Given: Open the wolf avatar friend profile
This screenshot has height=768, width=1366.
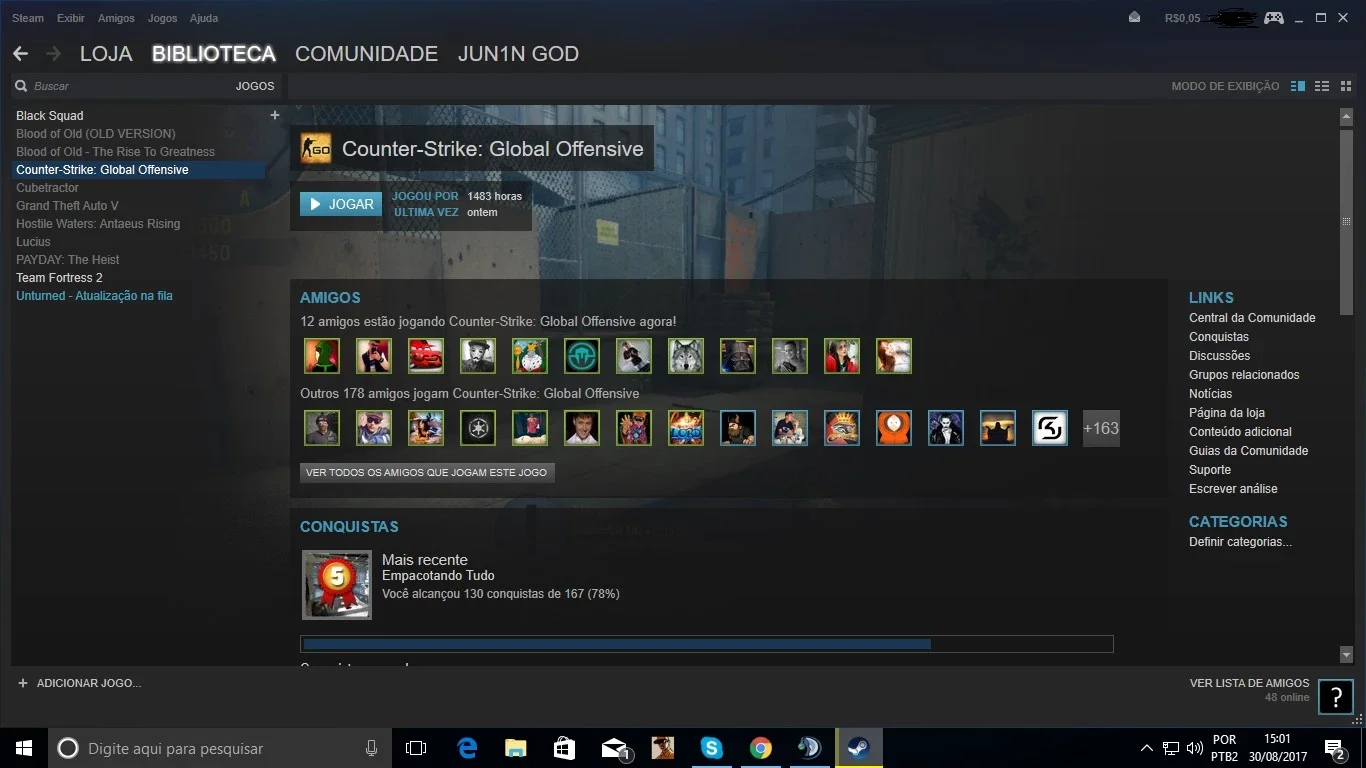Looking at the screenshot, I should pos(686,356).
